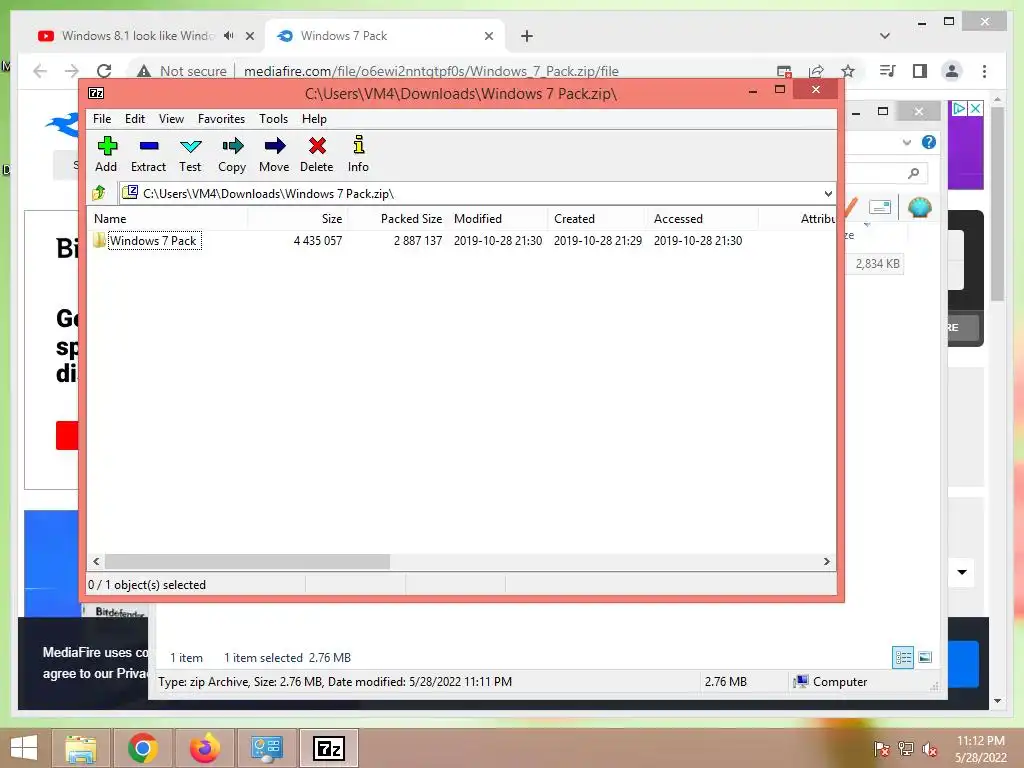Extract files with the Extract button

[x=148, y=155]
